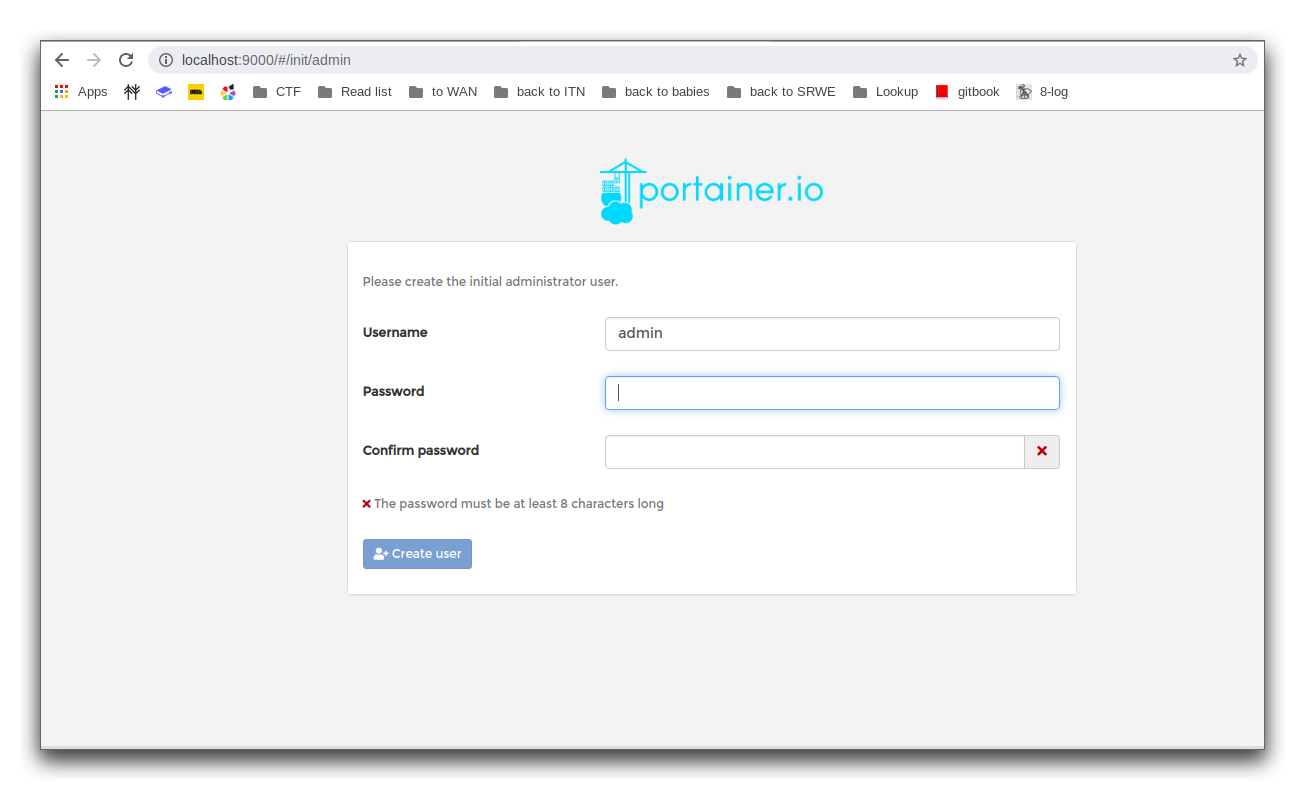Focus the Confirm password input field
Screen dimensions: 1305x790
pos(815,452)
